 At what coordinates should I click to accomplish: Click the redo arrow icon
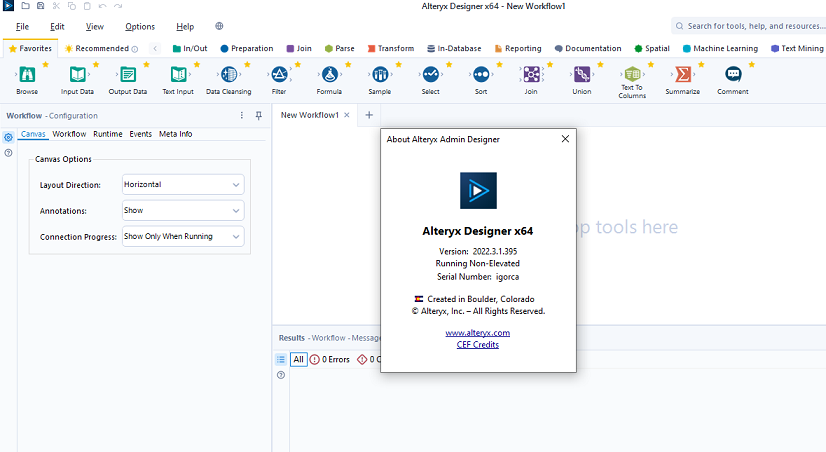click(118, 6)
